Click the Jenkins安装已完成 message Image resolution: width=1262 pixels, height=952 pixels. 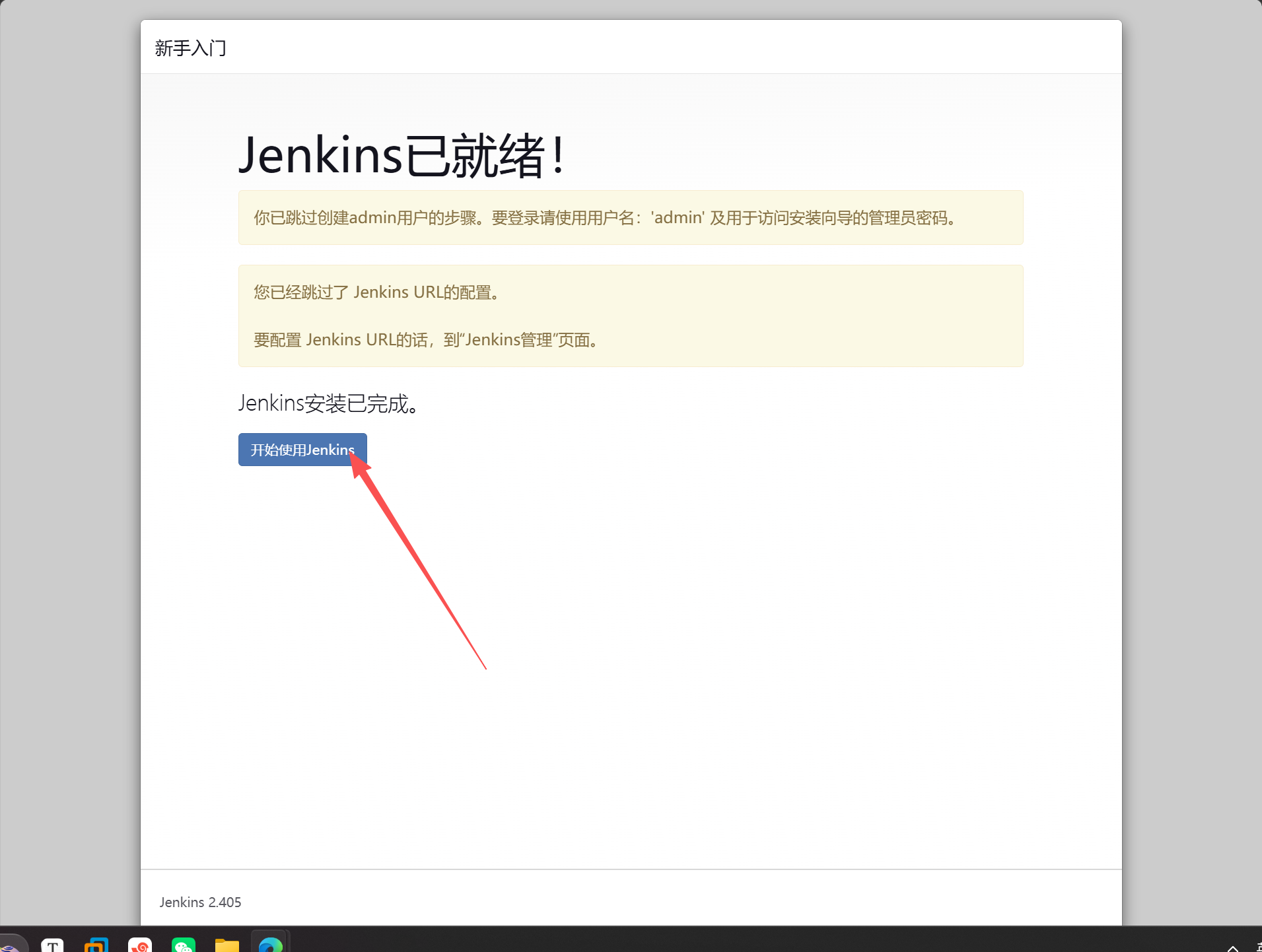tap(330, 403)
